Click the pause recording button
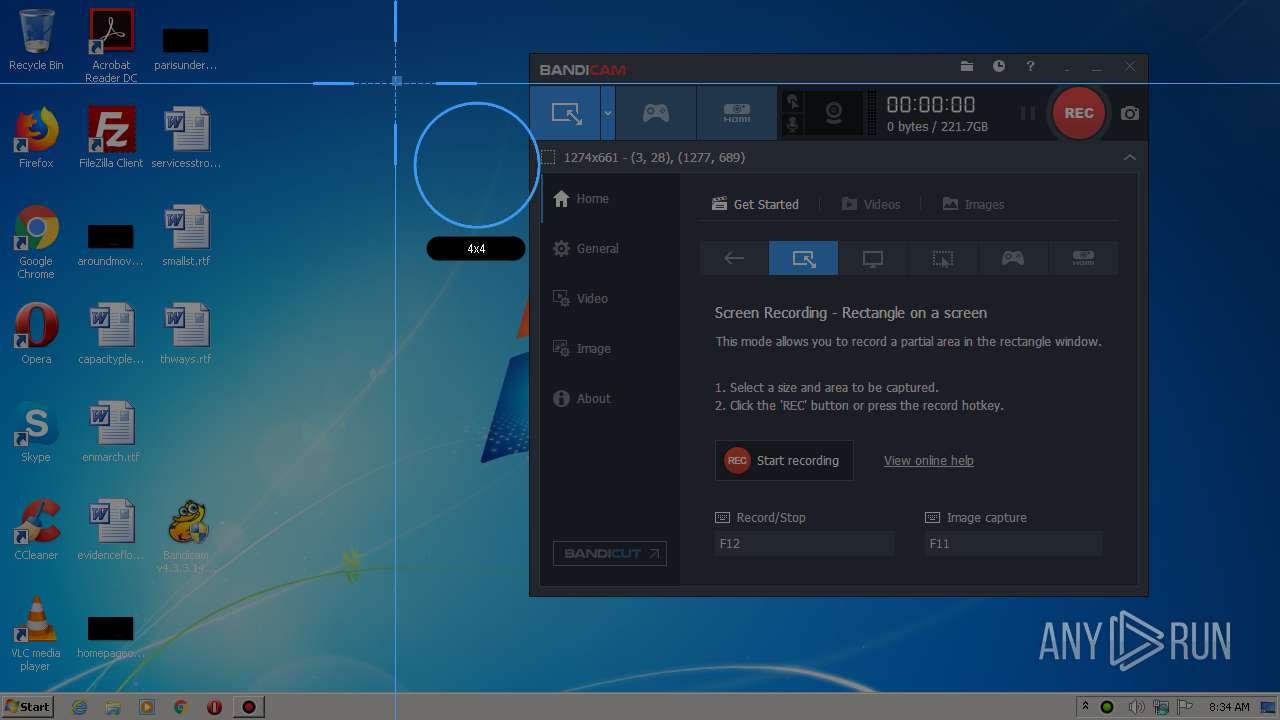1280x720 pixels. coord(1028,113)
